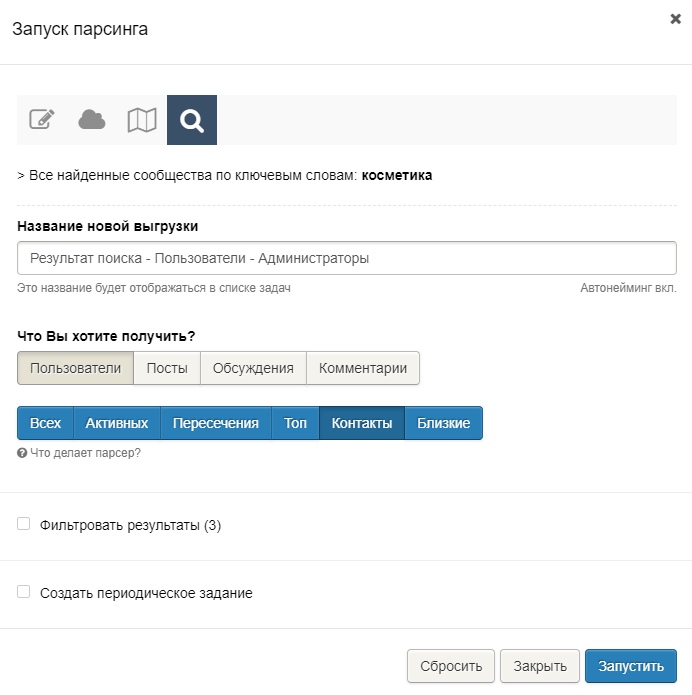This screenshot has width=692, height=695.
Task: Select the Пользователи tab
Action: 76,368
